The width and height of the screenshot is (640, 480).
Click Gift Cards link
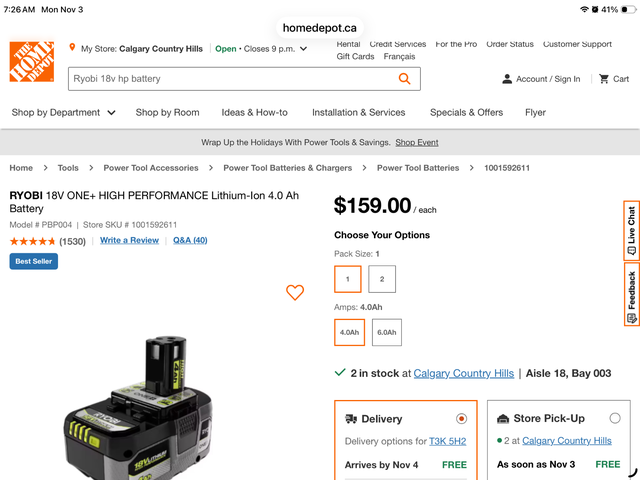point(355,57)
